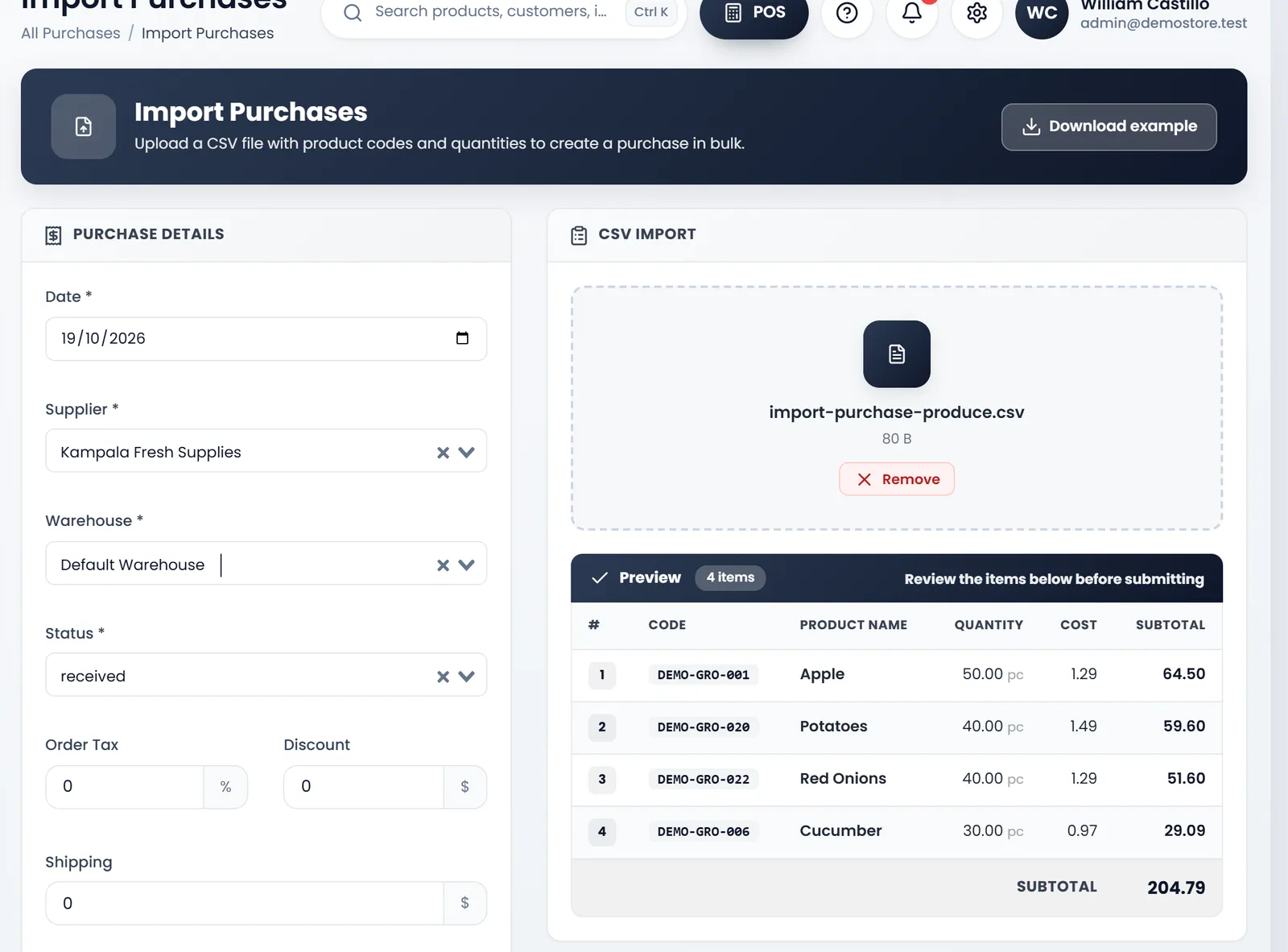Click the search magnifier icon
The width and height of the screenshot is (1288, 952).
coord(353,13)
